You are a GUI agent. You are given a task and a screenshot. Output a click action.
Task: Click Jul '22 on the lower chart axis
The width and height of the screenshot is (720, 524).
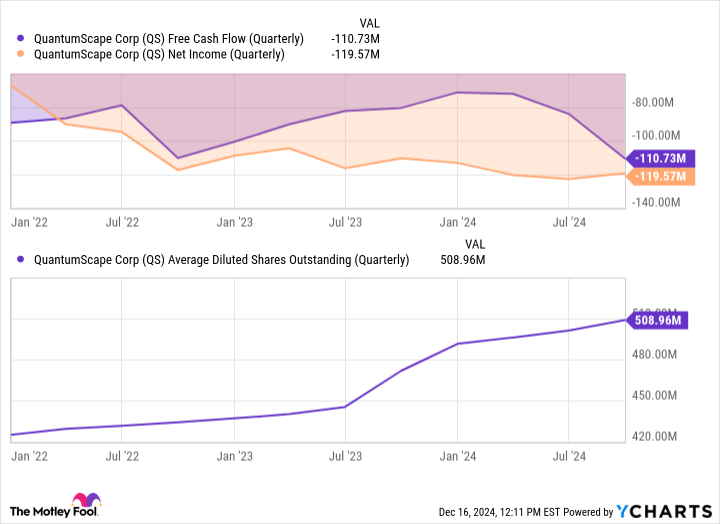[x=122, y=456]
